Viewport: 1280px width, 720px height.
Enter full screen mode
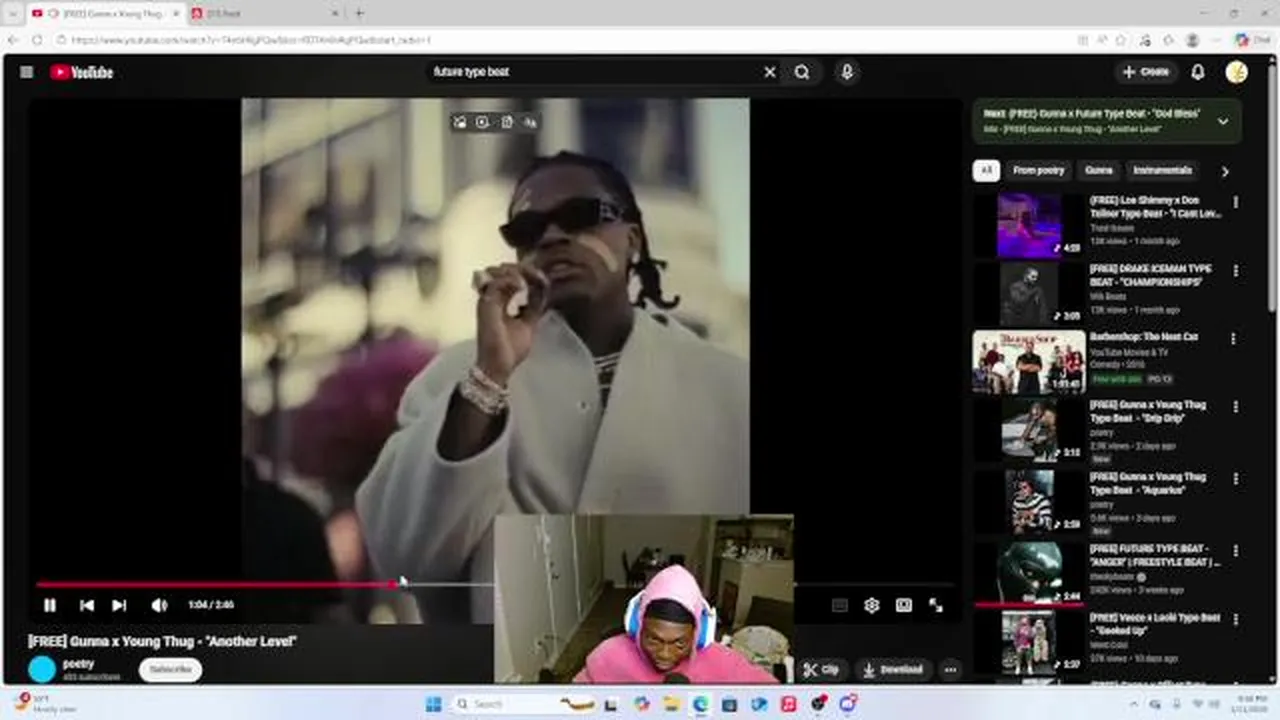pyautogui.click(x=936, y=605)
